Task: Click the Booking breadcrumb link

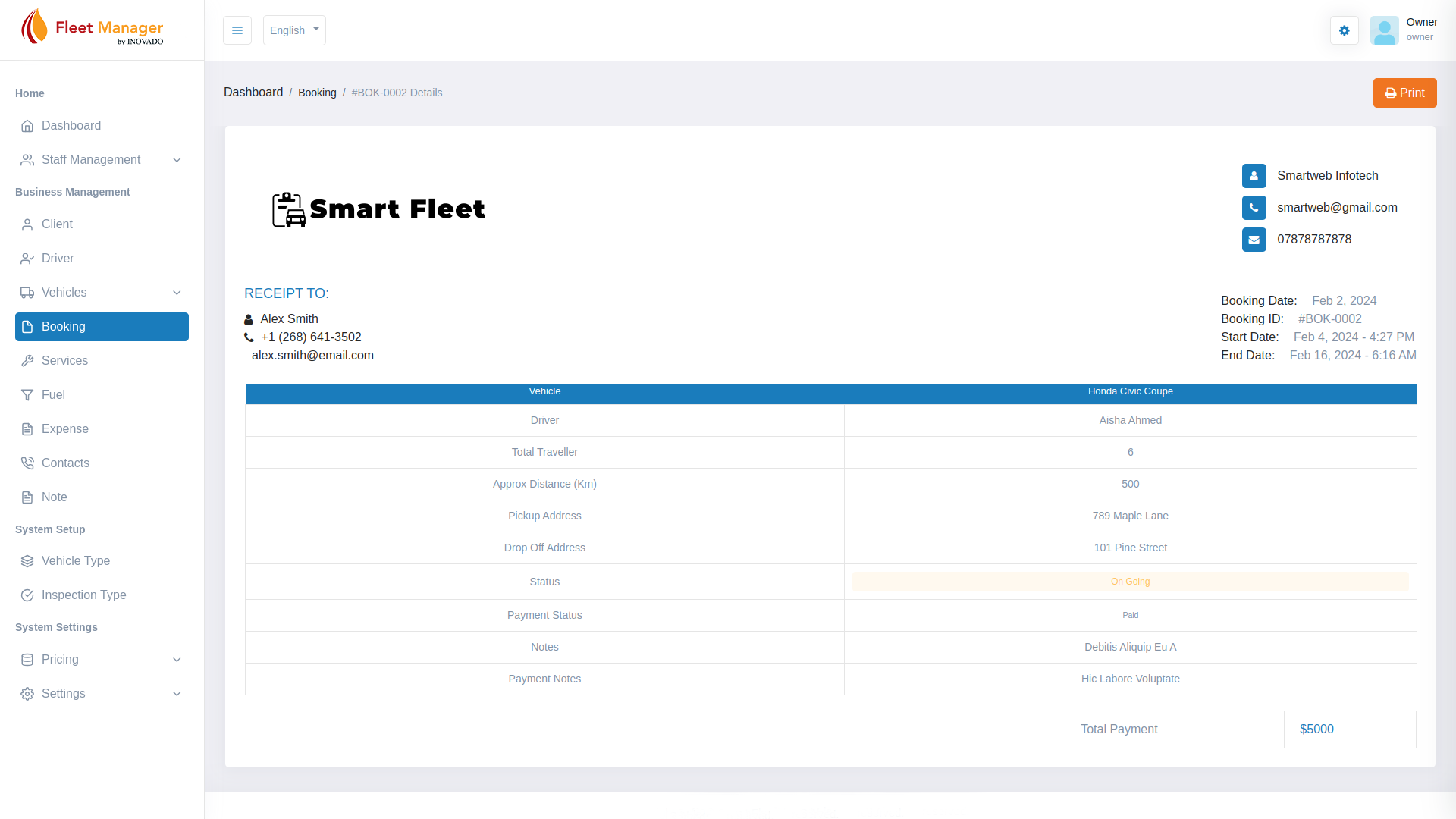Action: pyautogui.click(x=317, y=93)
